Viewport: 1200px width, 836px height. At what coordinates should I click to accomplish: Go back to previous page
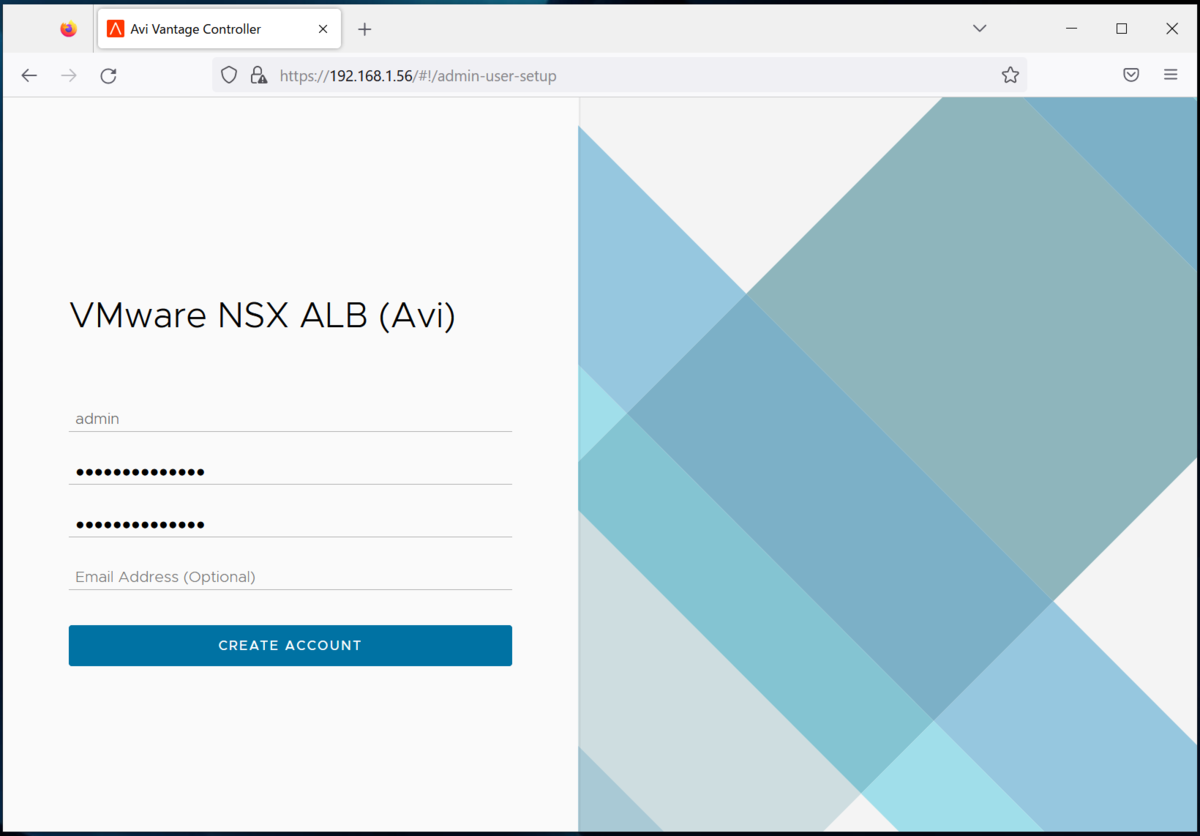[x=29, y=75]
